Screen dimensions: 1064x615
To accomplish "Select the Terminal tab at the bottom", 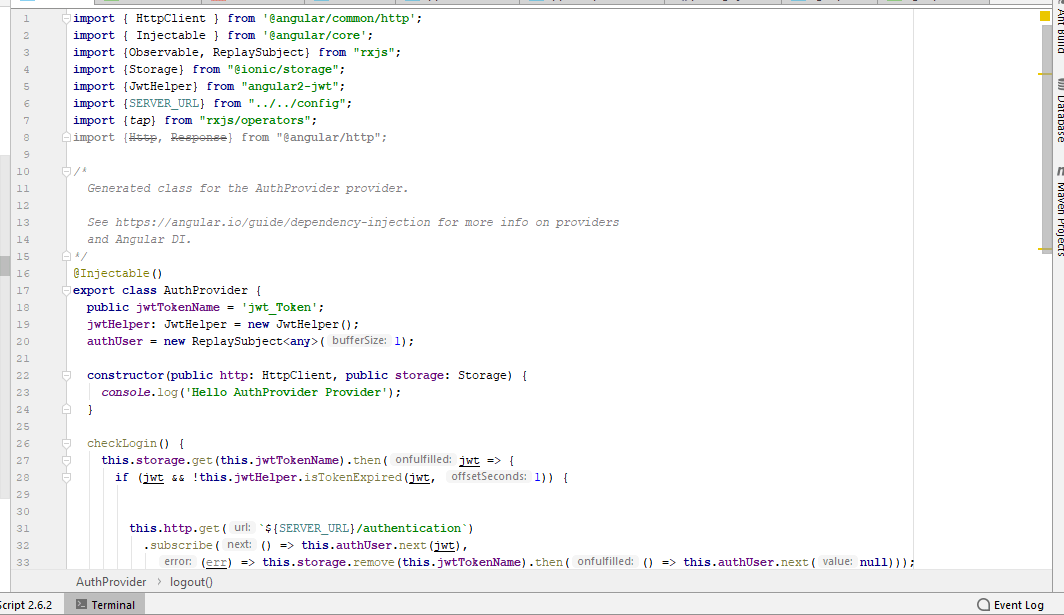I will click(x=113, y=604).
